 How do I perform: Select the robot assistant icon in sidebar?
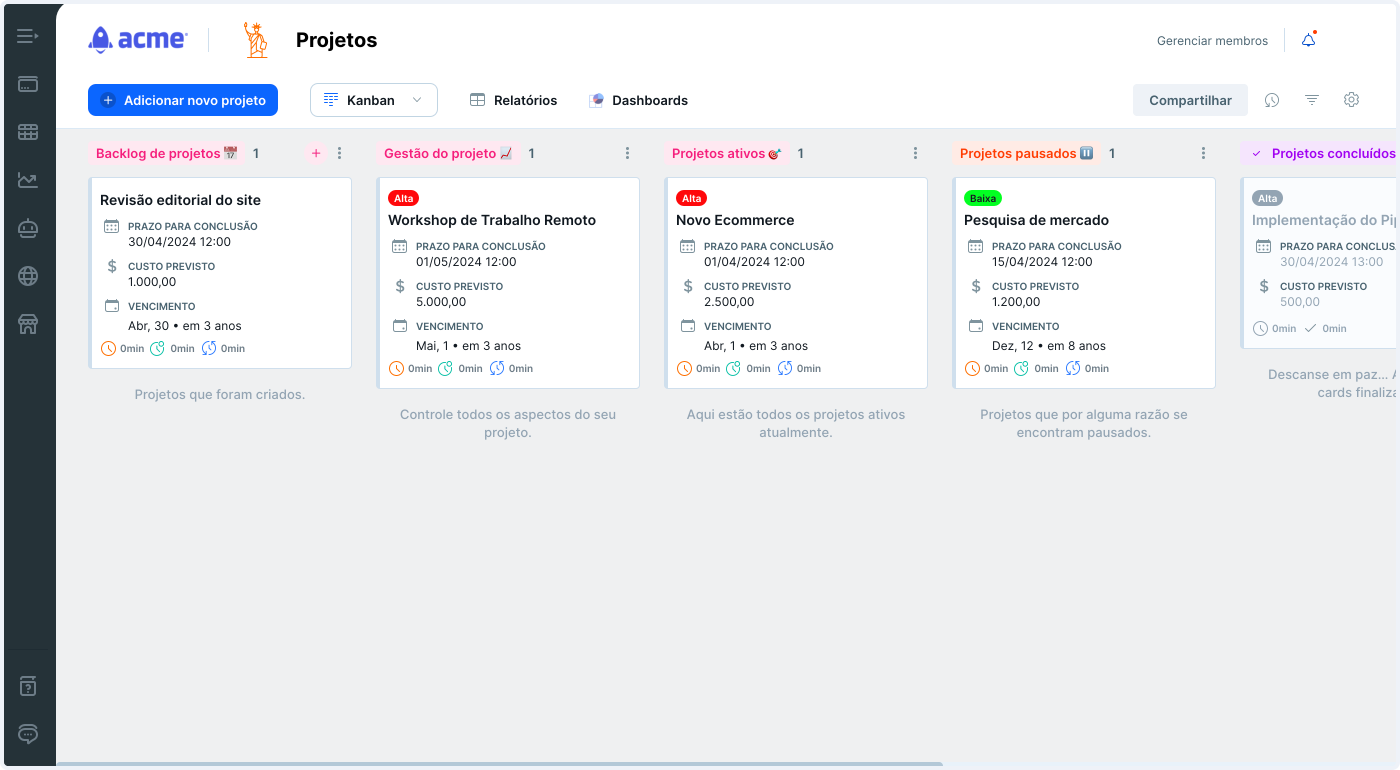[x=28, y=228]
